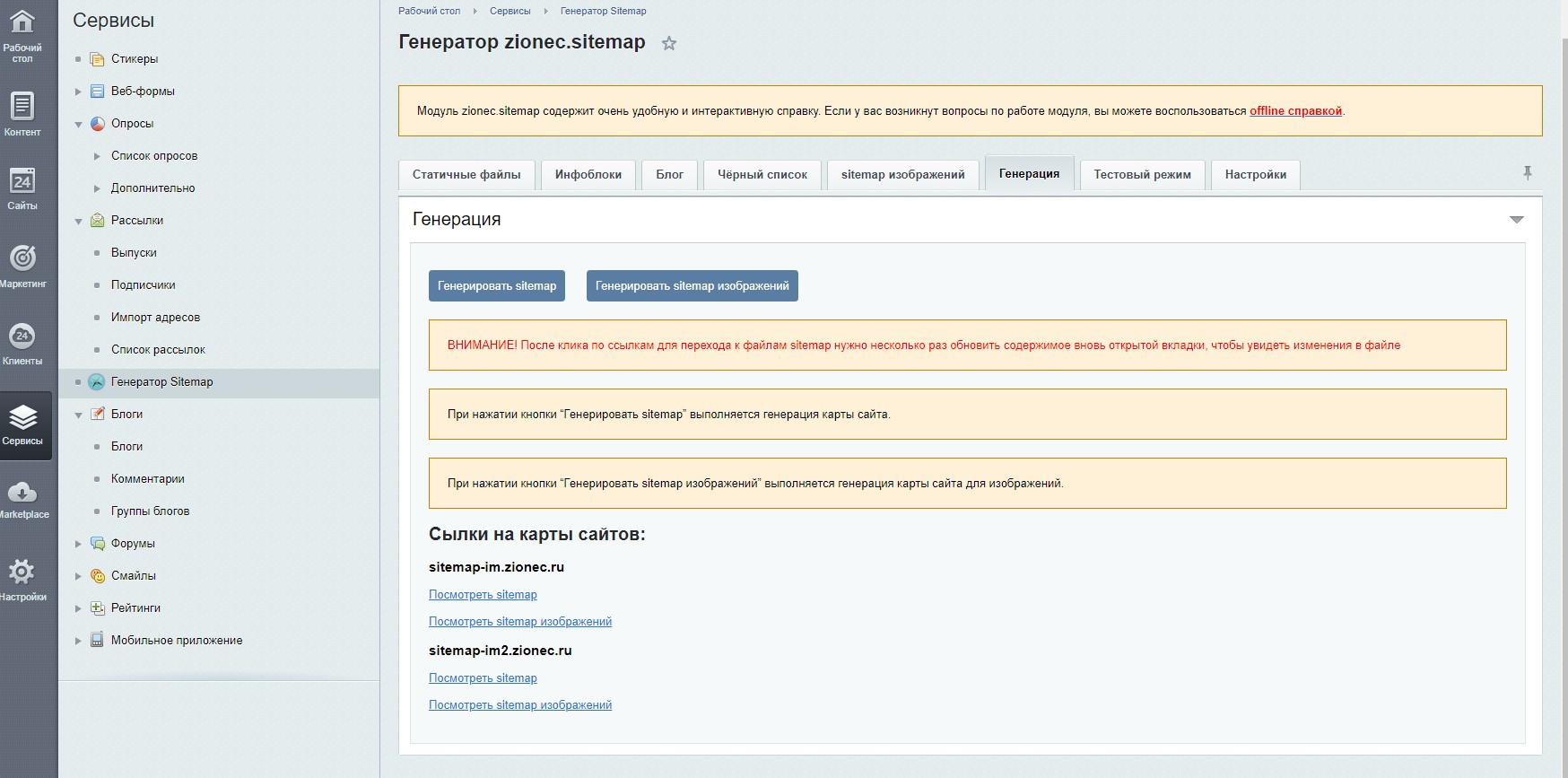Add page to favorites with star icon

pos(669,43)
